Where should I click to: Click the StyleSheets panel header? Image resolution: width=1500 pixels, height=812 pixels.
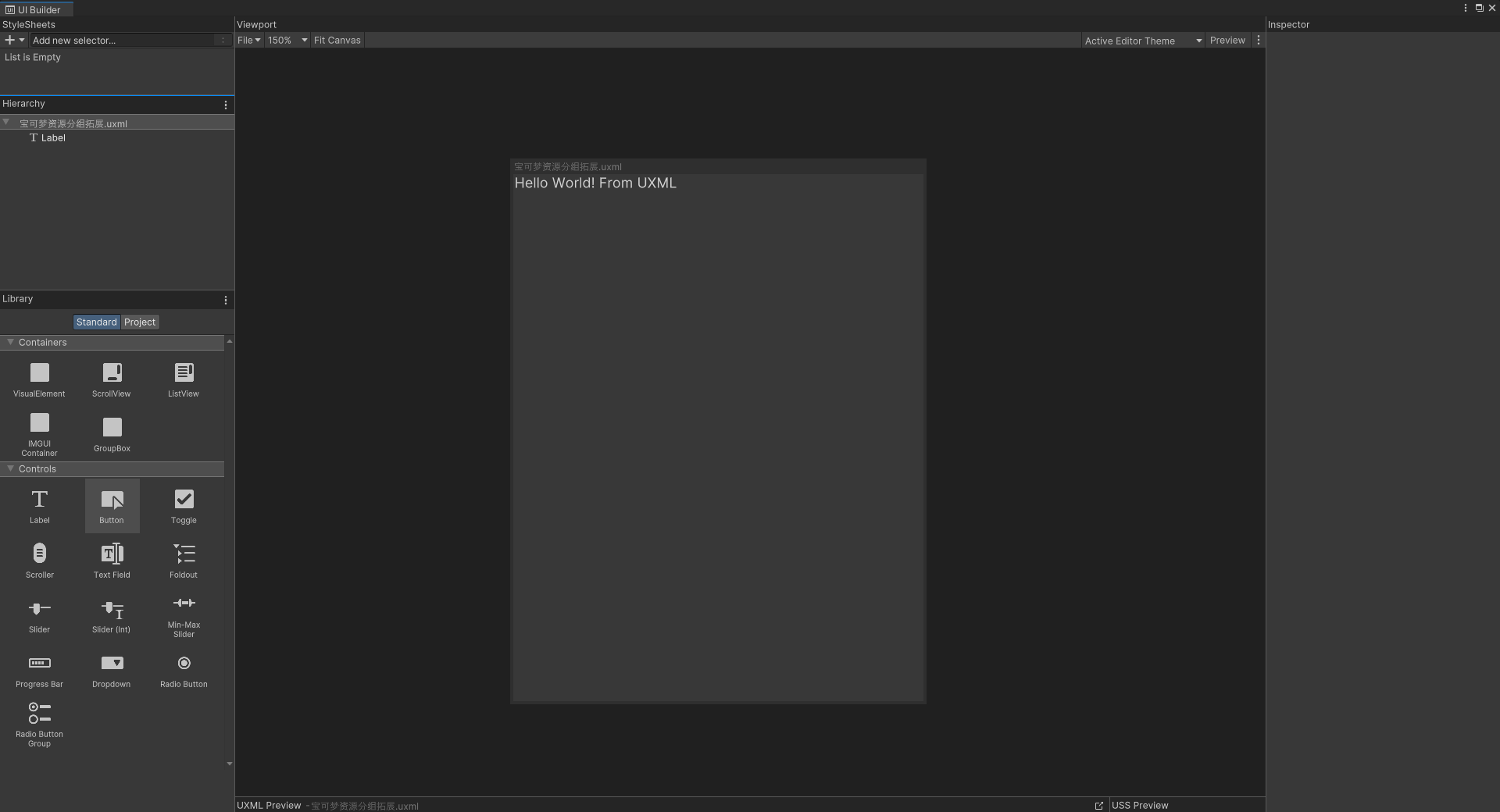click(29, 25)
